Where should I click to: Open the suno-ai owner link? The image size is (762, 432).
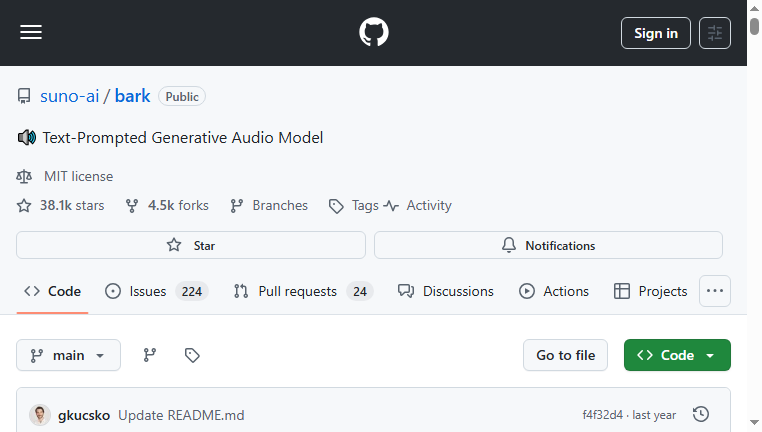click(69, 96)
